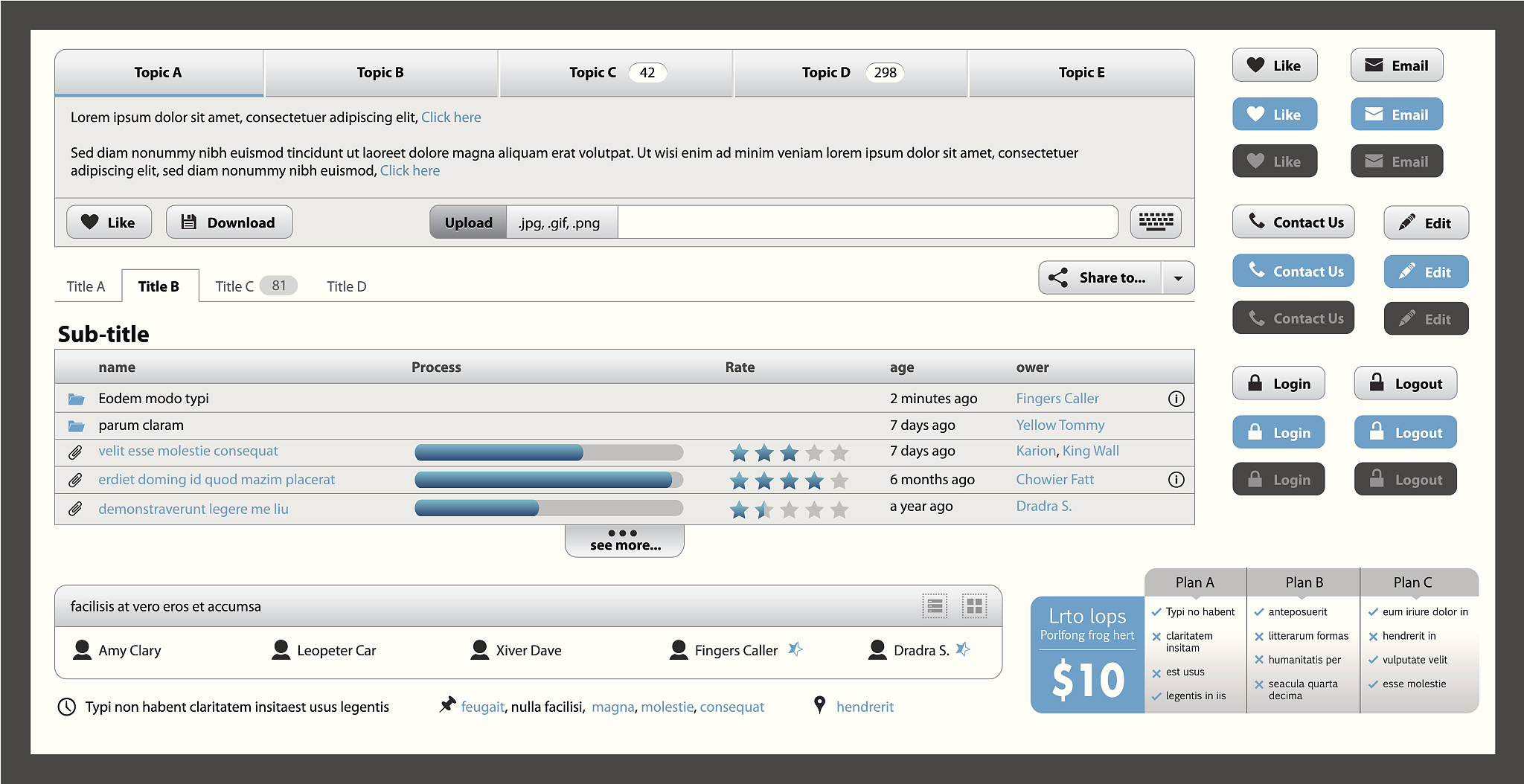Toggle the claritatem insitam cross mark
The image size is (1524, 784).
click(x=1156, y=637)
